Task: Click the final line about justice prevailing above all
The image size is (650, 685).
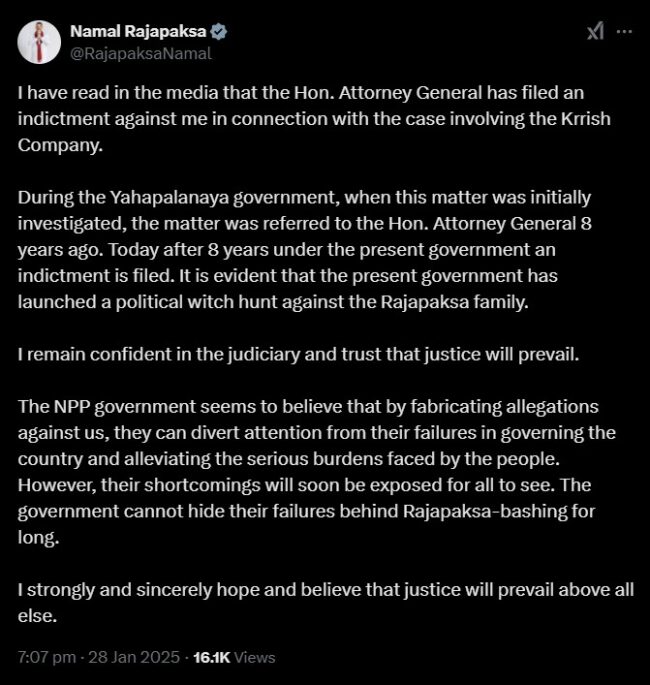Action: click(325, 602)
